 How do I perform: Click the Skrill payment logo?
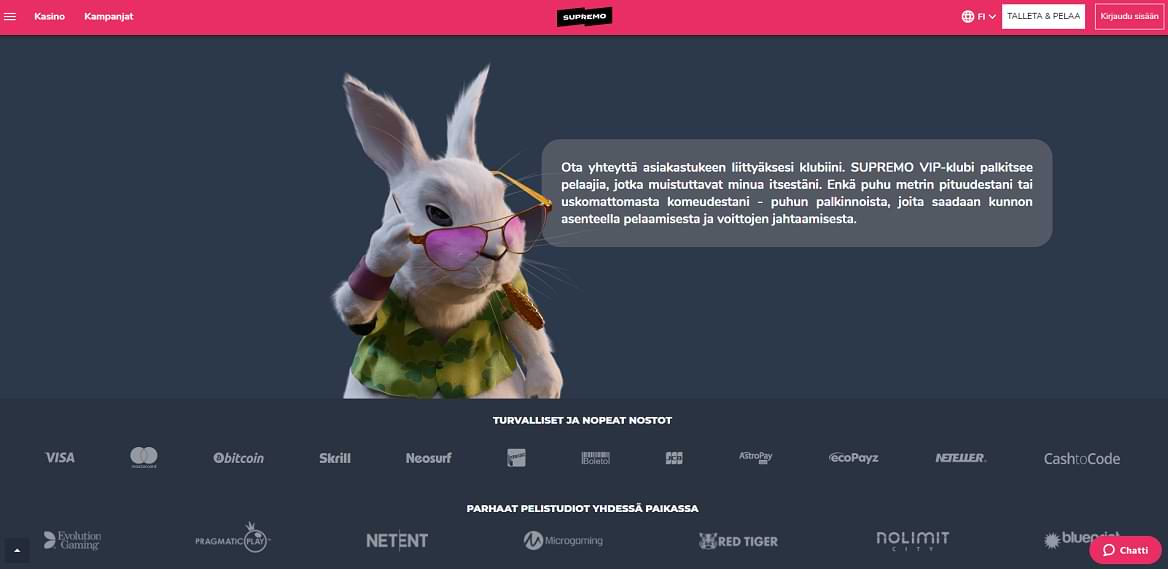[x=334, y=458]
